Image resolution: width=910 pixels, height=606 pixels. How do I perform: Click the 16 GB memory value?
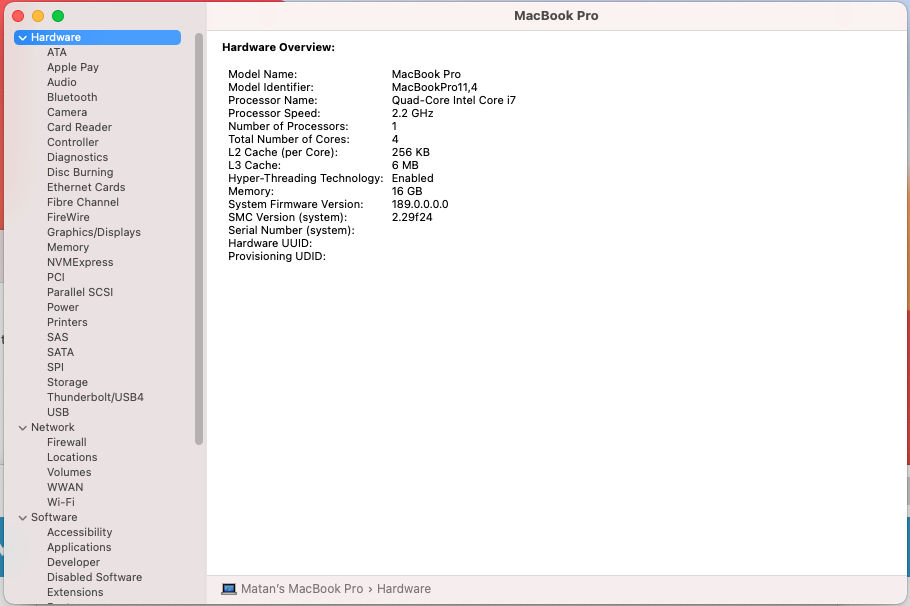click(407, 192)
